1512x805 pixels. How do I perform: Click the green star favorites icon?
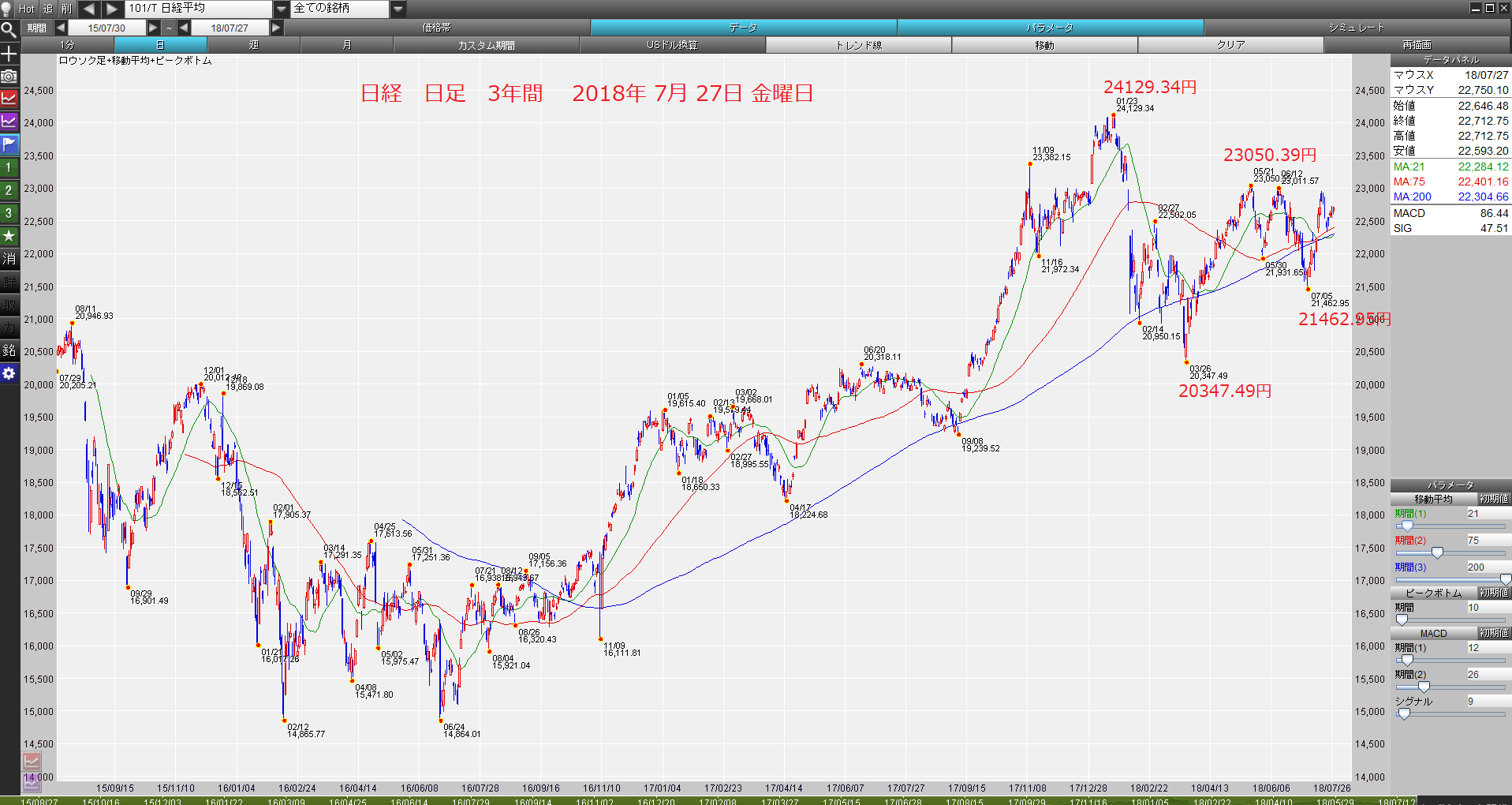point(9,236)
